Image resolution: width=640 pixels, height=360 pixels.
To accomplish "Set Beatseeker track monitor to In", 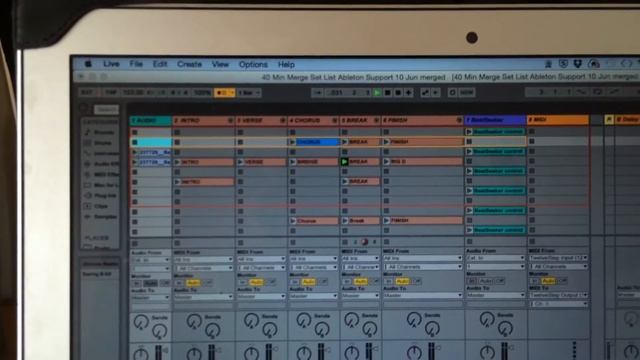I will coord(472,281).
